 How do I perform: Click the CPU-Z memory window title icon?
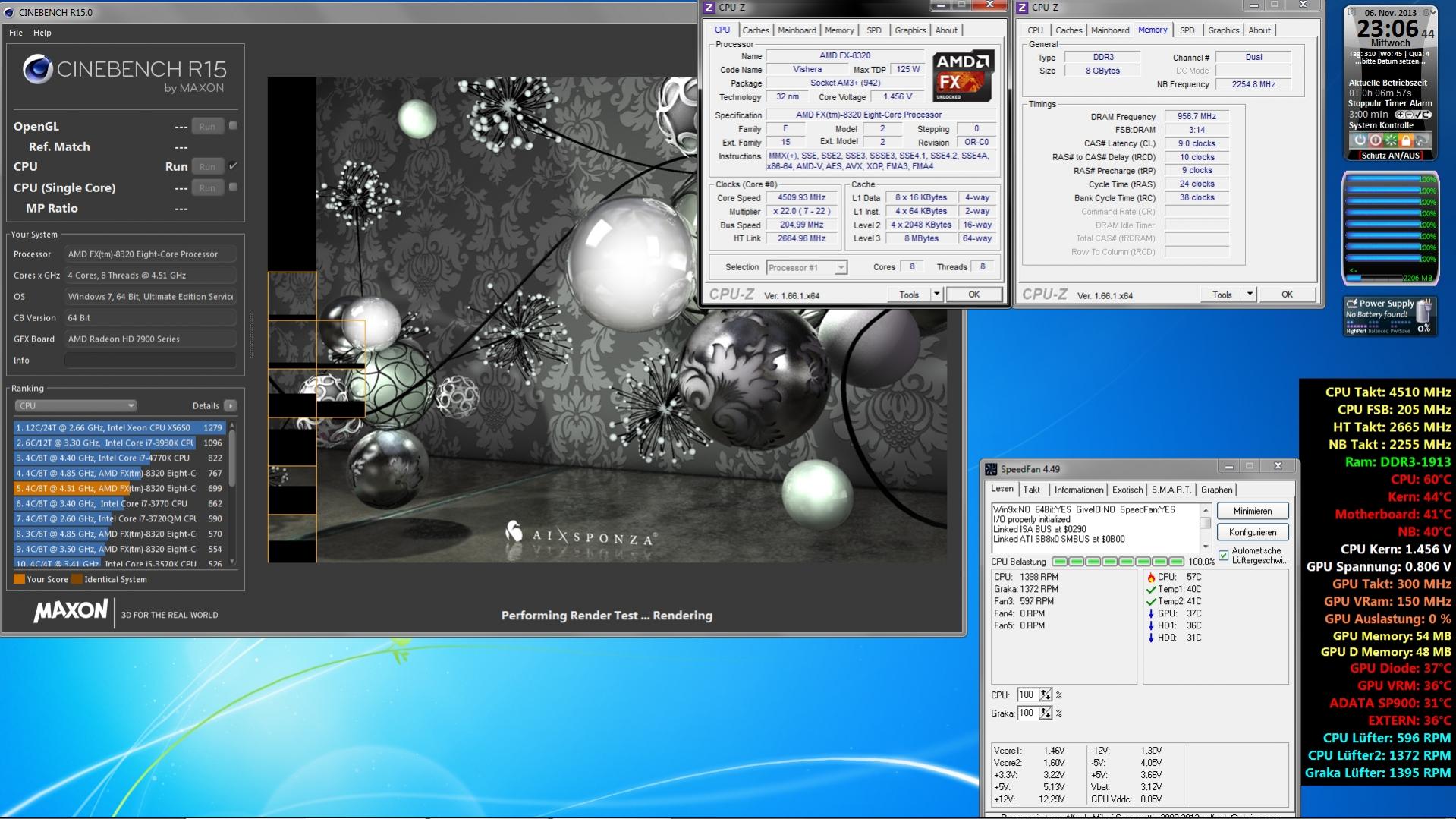(1023, 8)
